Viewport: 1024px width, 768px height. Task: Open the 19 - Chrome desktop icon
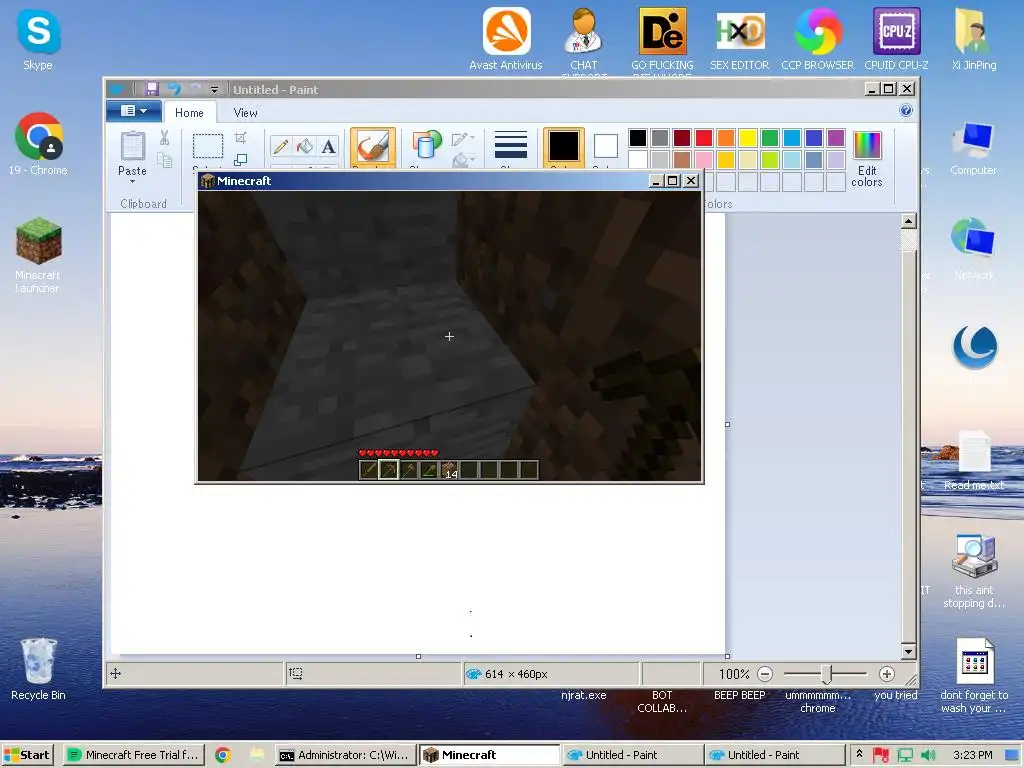(38, 144)
